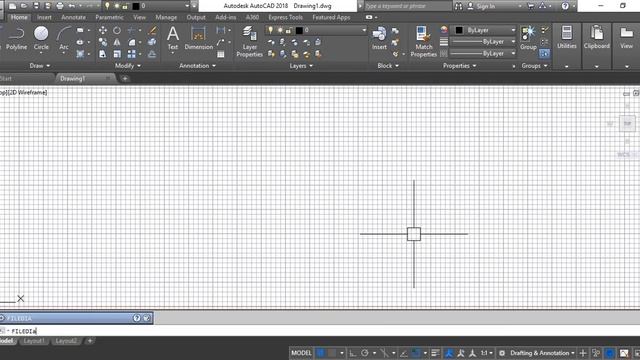Click MODEL space button in status bar
The width and height of the screenshot is (640, 360).
pos(301,353)
